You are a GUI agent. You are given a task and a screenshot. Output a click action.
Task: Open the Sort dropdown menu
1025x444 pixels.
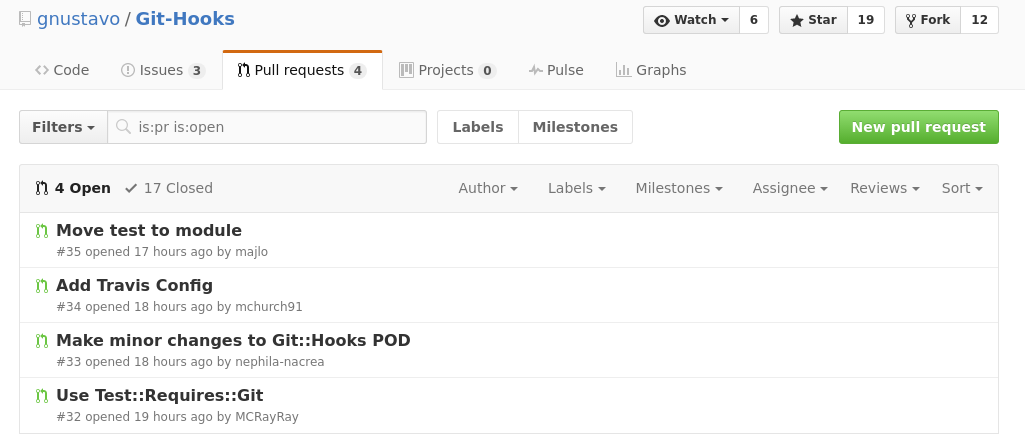[x=962, y=188]
